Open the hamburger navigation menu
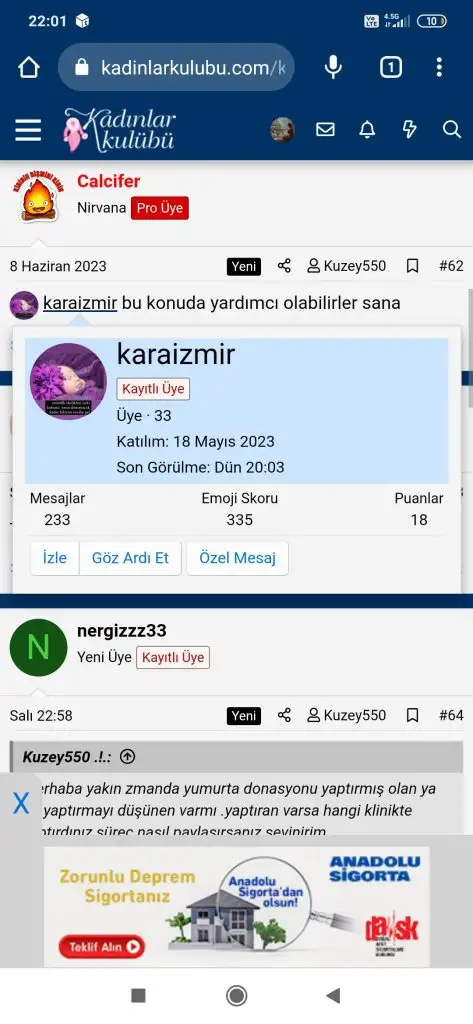 pos(28,130)
